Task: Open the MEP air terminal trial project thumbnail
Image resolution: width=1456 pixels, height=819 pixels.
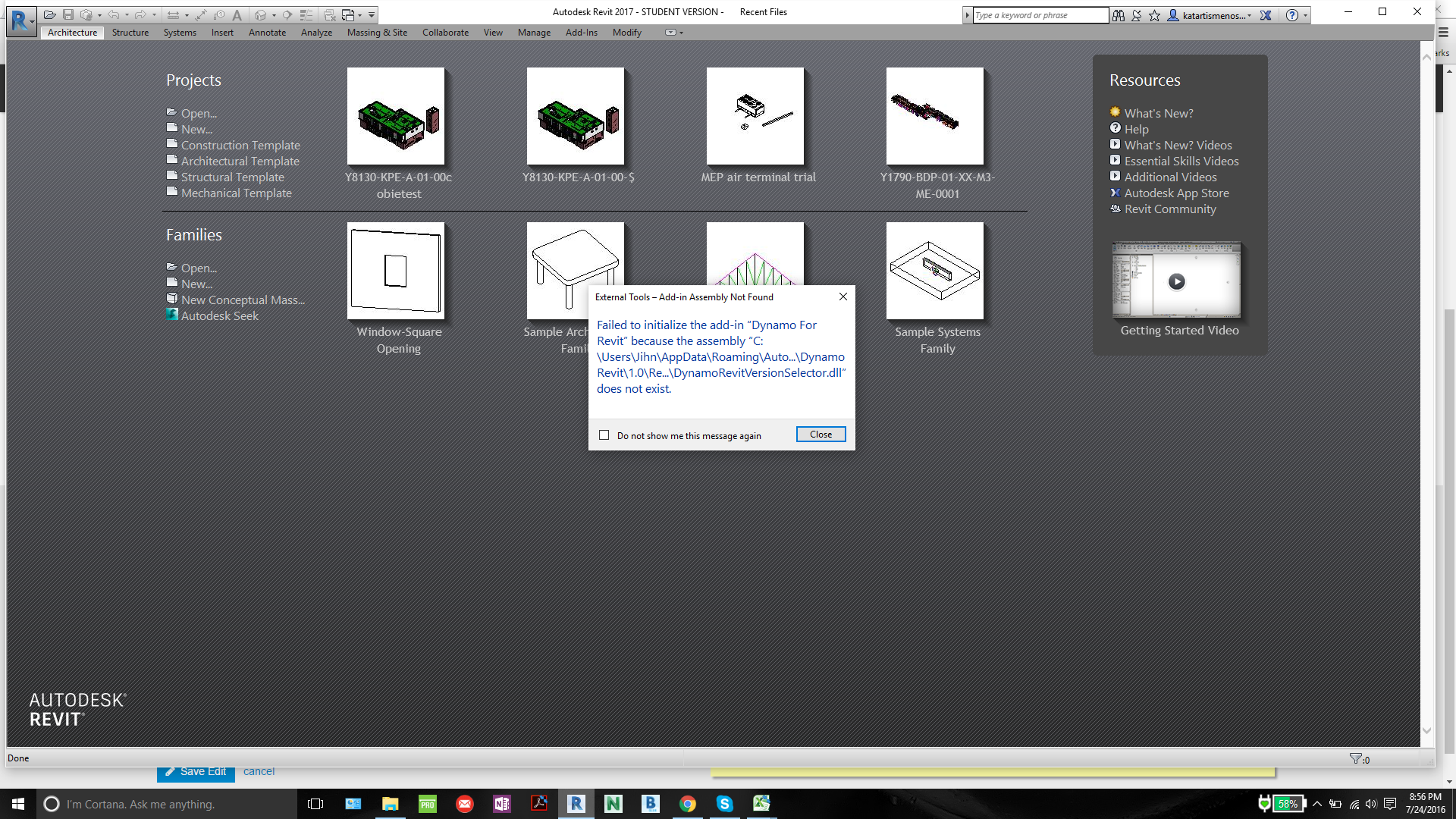Action: (x=755, y=116)
